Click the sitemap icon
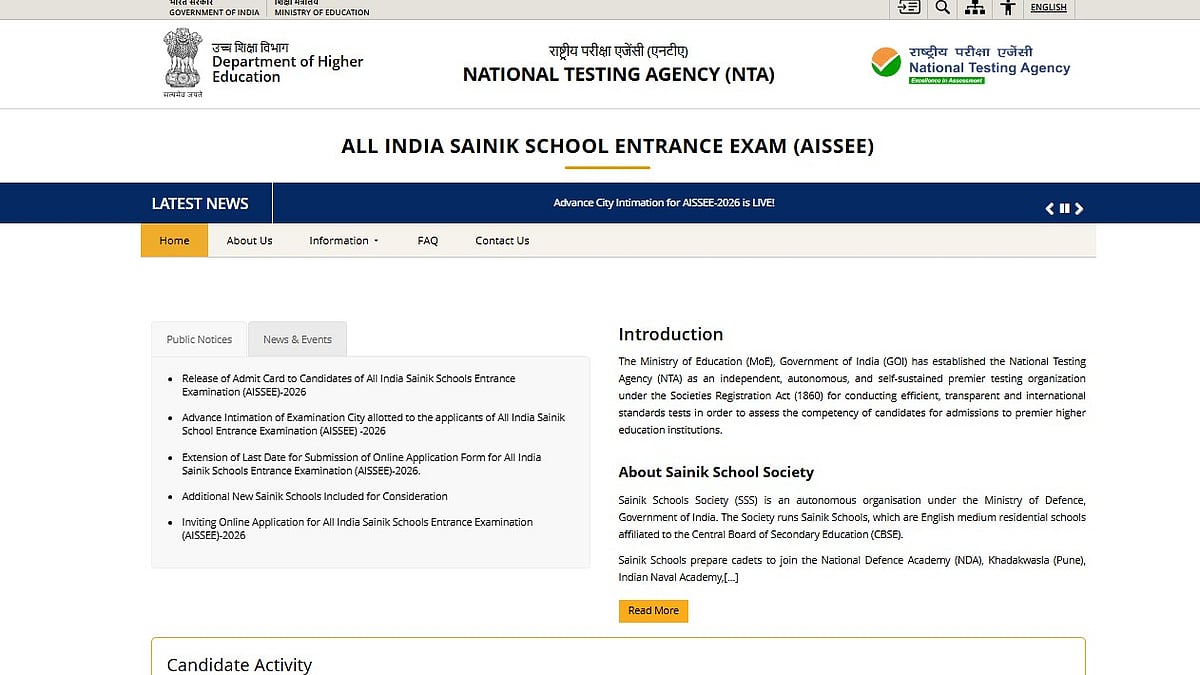Image resolution: width=1200 pixels, height=675 pixels. (975, 7)
